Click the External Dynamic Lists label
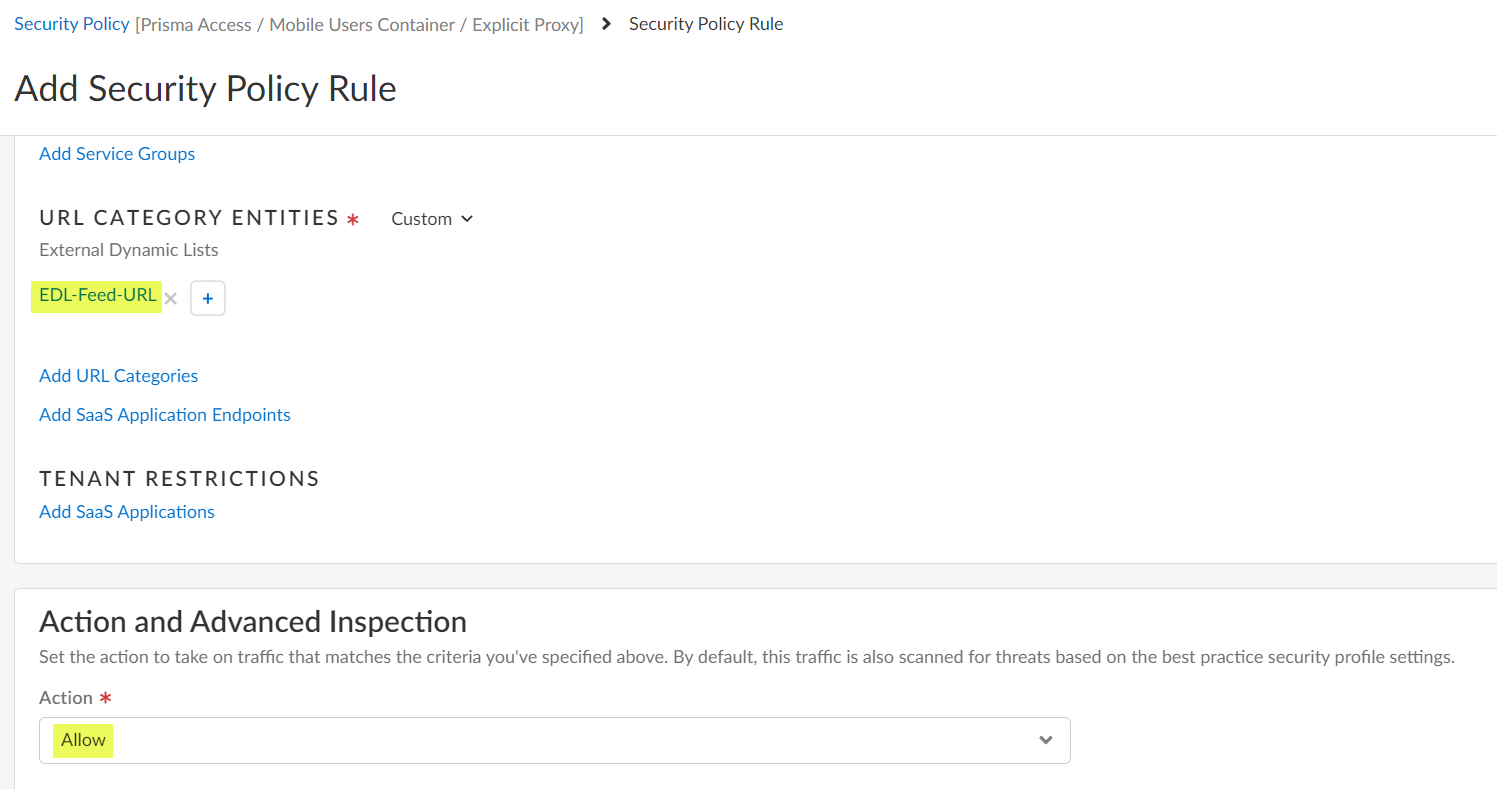 tap(128, 249)
